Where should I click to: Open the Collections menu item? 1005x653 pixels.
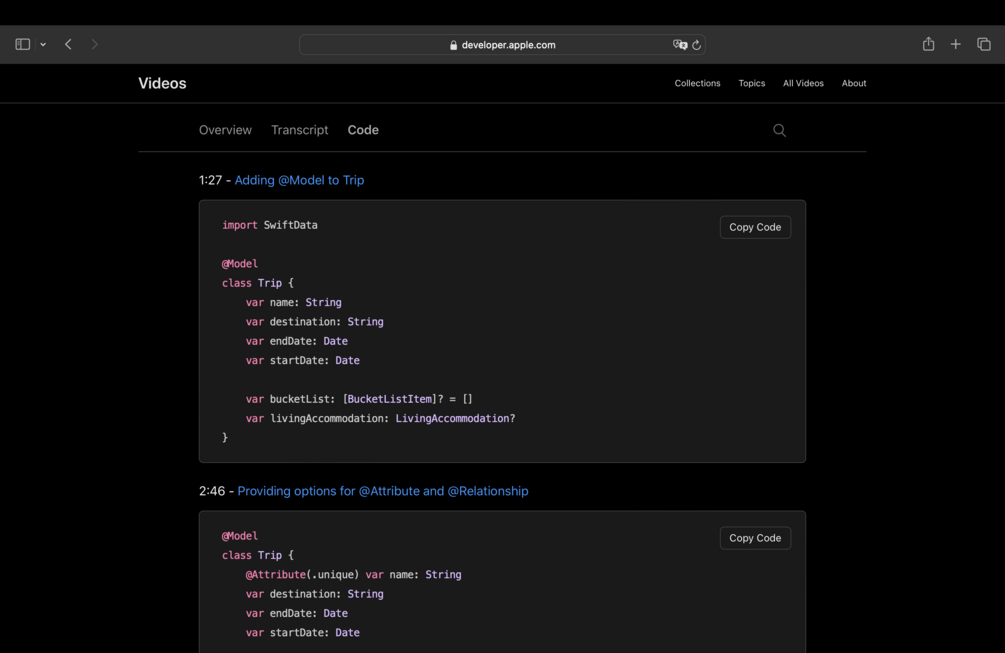click(x=697, y=83)
